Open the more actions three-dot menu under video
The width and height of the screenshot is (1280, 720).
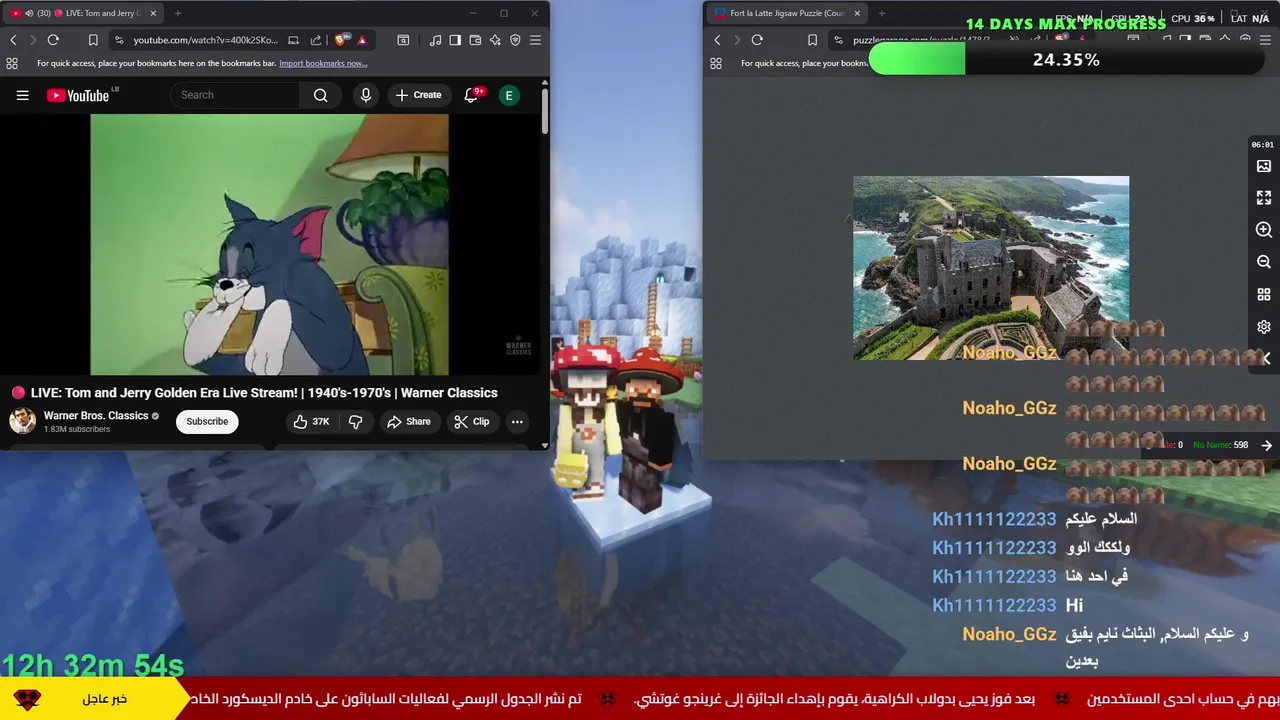517,422
